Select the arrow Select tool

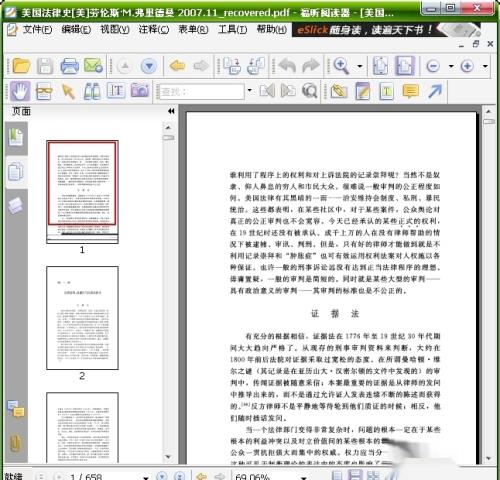tap(68, 91)
